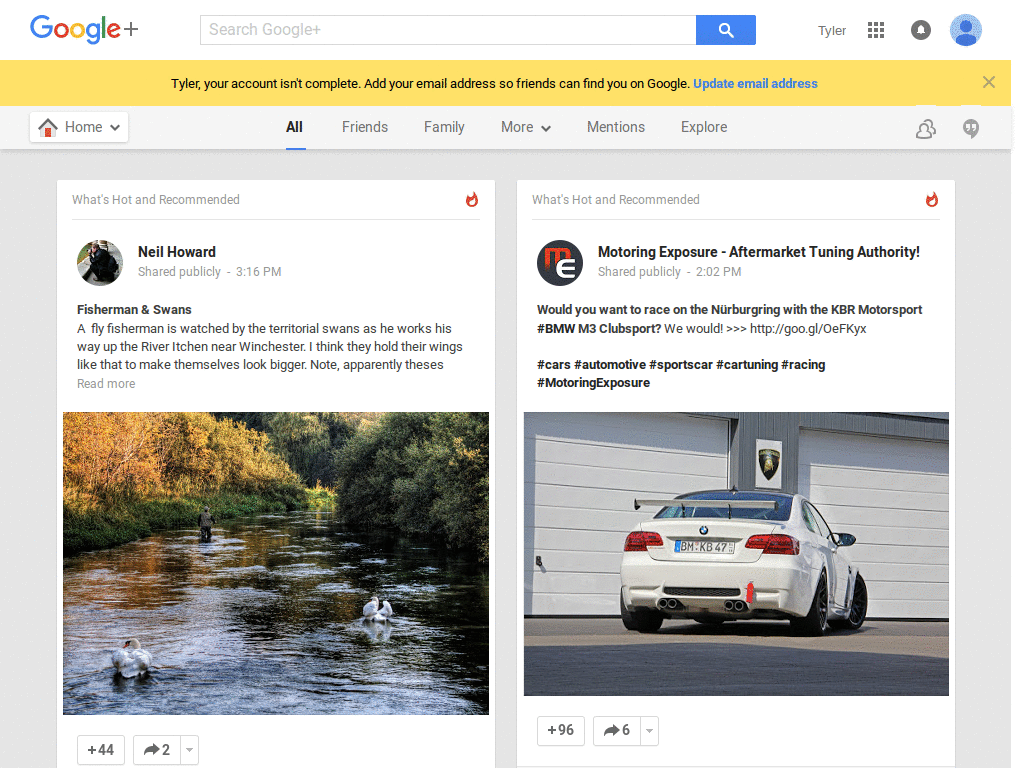Expand share options beside the 2 count
1024x768 pixels.
click(189, 750)
